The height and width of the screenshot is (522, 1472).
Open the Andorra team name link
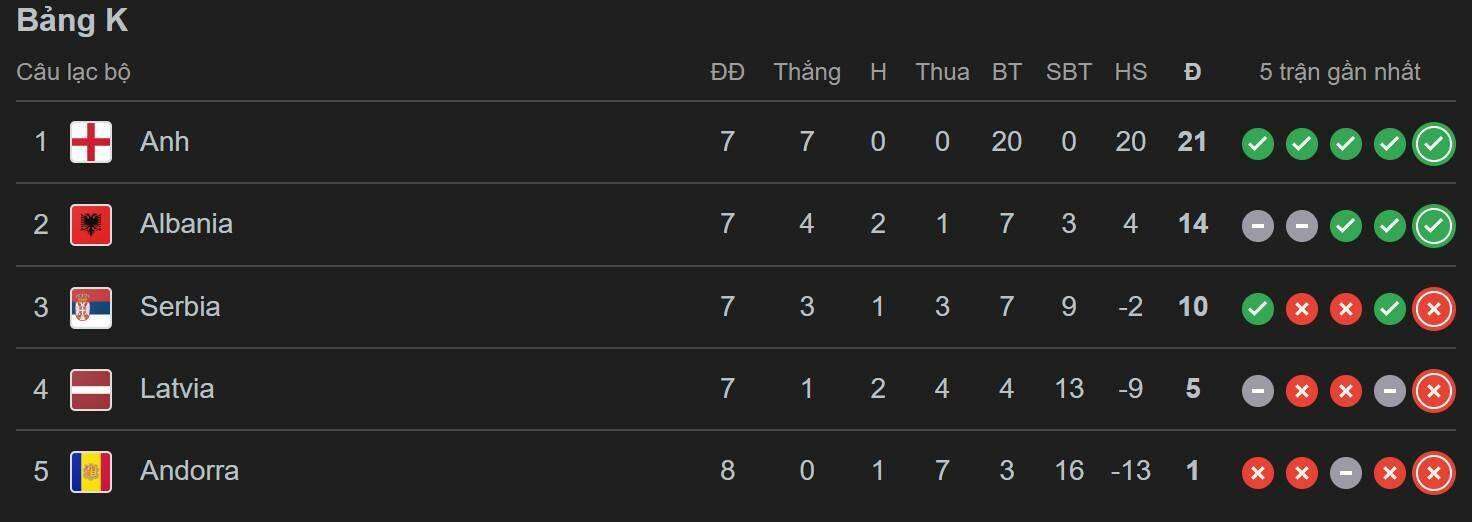[x=189, y=471]
